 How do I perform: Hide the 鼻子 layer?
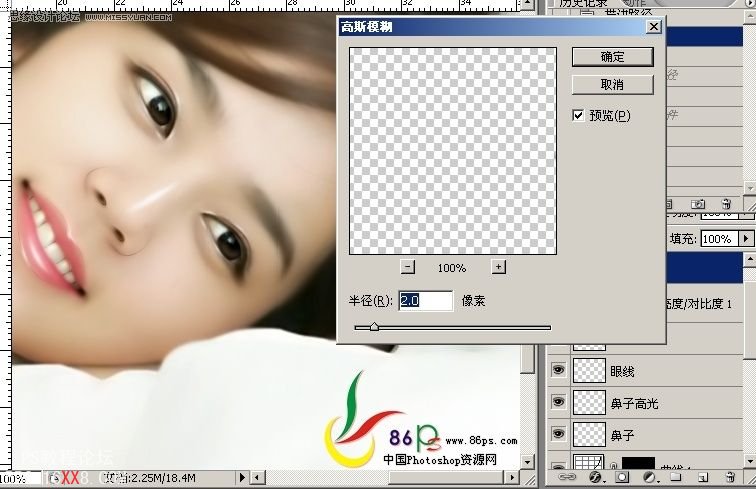pyautogui.click(x=558, y=435)
